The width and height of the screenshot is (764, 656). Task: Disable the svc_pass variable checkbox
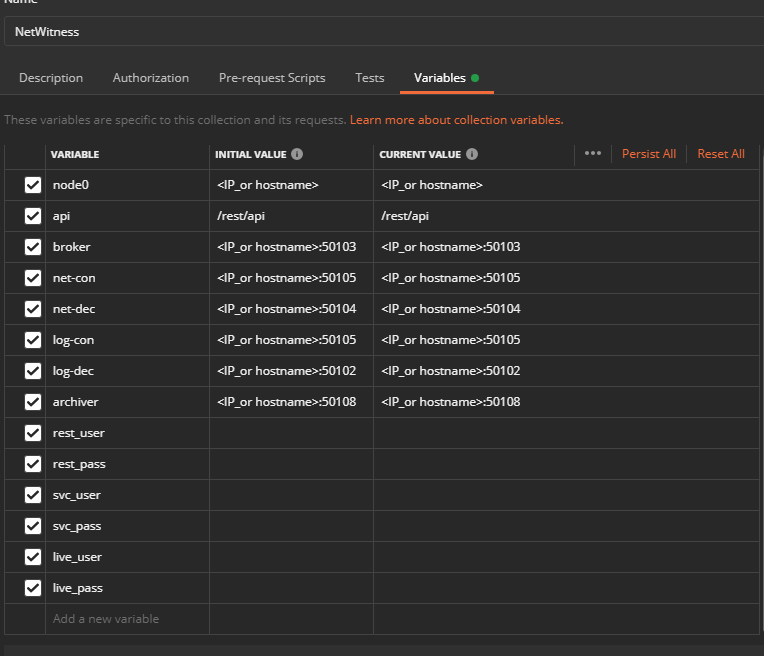[x=33, y=526]
